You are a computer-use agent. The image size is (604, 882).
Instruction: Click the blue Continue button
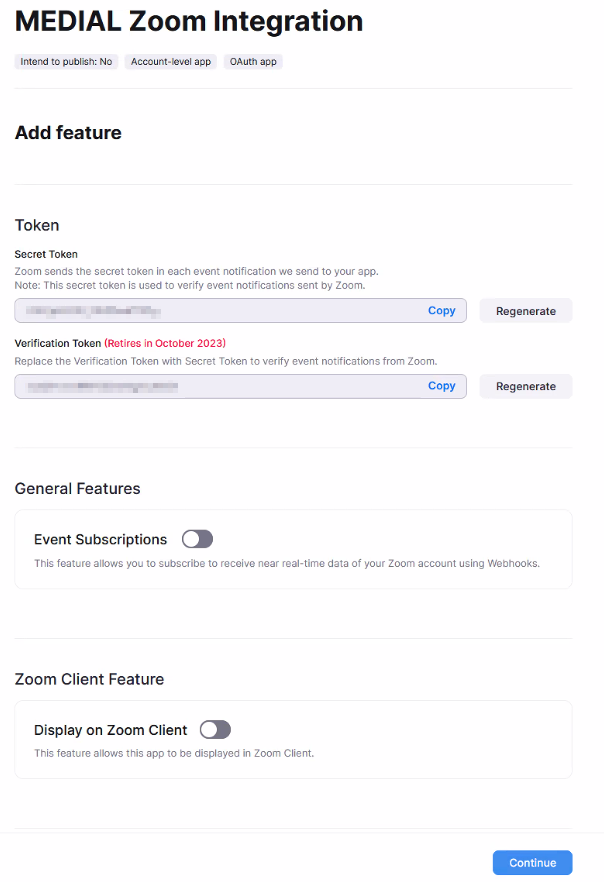coord(533,862)
